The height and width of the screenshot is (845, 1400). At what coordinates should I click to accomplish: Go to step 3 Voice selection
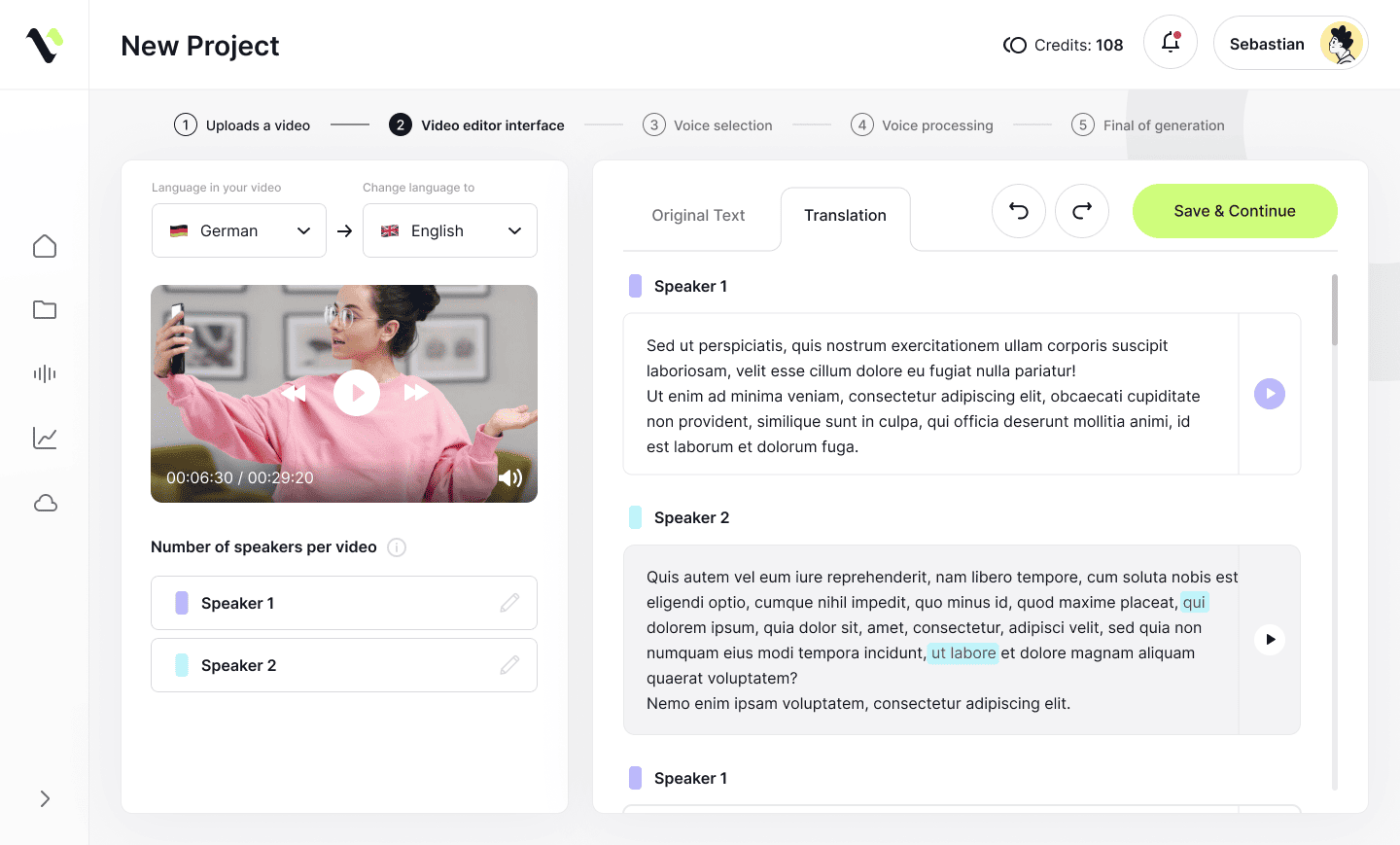point(708,124)
